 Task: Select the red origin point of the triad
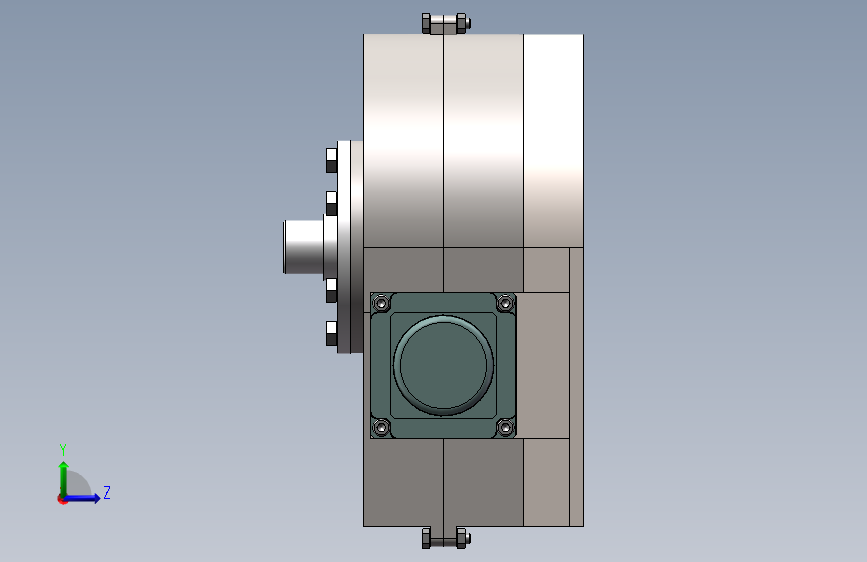[62, 499]
